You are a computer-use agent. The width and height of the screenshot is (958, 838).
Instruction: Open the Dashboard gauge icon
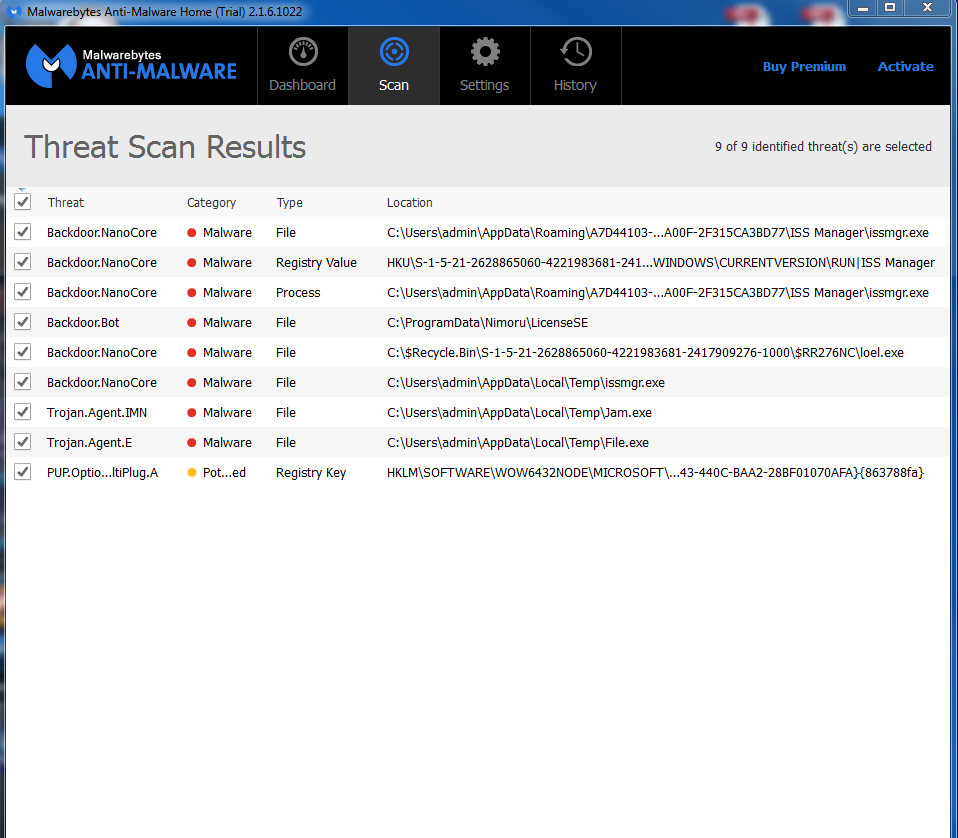tap(303, 52)
